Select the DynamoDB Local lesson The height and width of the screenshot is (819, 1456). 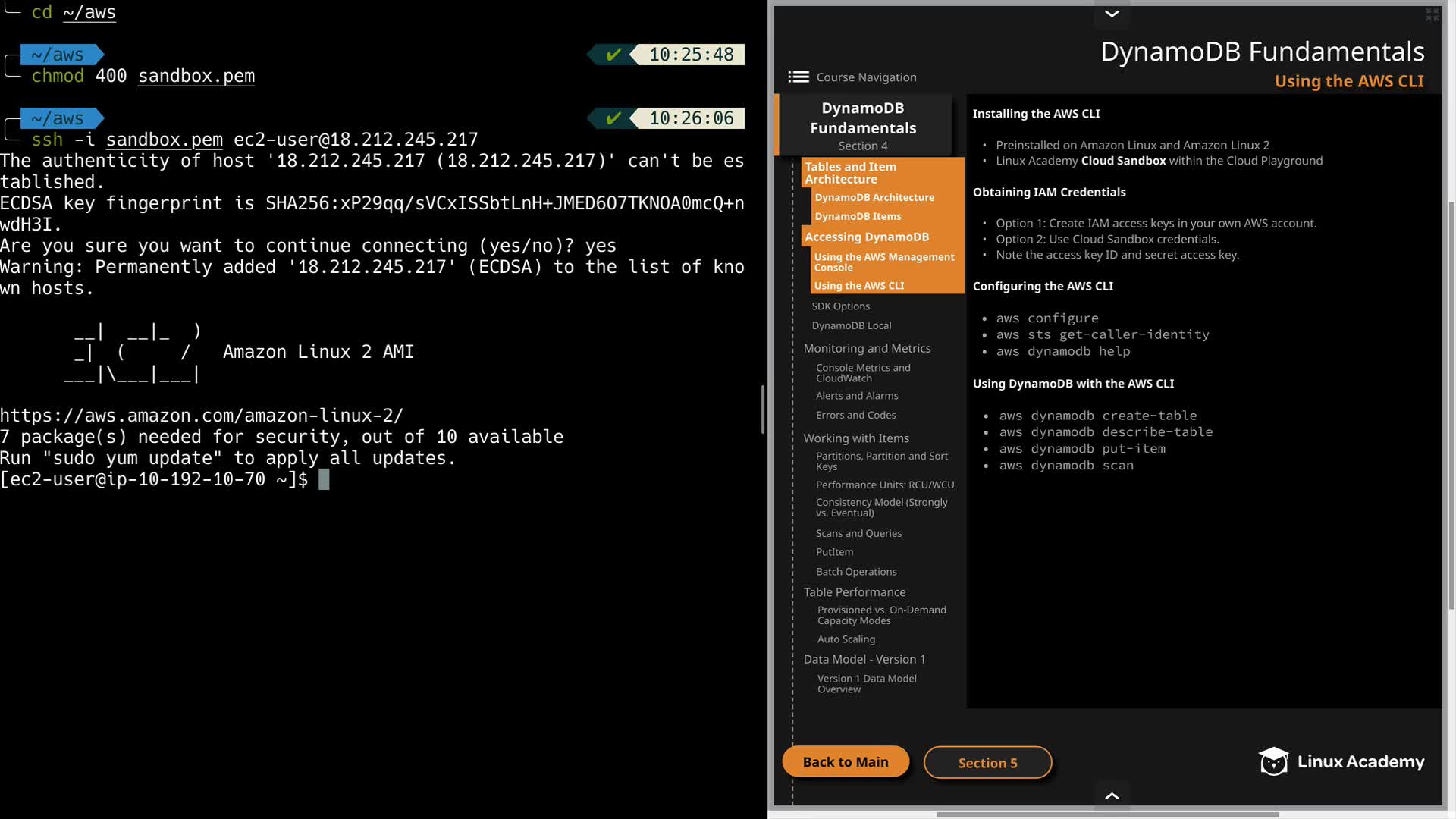pyautogui.click(x=851, y=326)
